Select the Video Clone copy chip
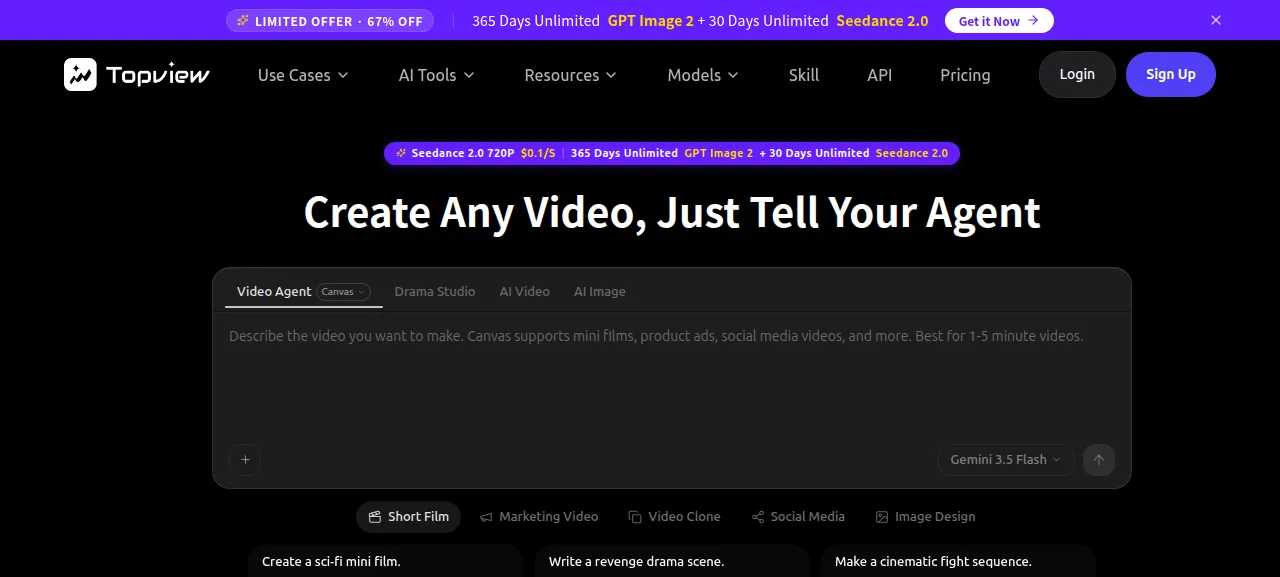This screenshot has width=1280, height=577. click(x=674, y=517)
